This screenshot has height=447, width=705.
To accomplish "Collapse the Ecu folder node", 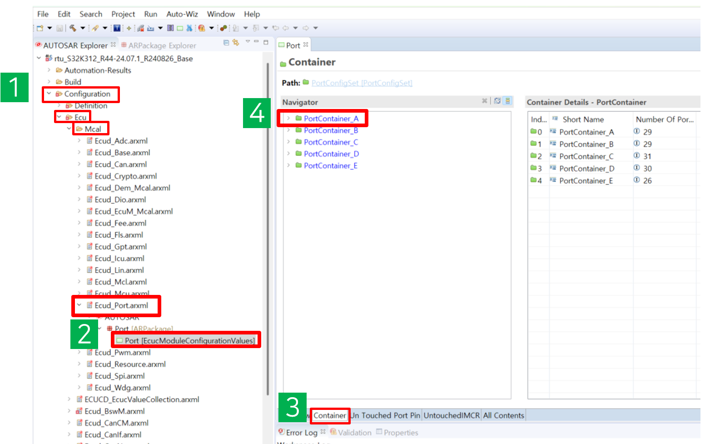I will (59, 117).
